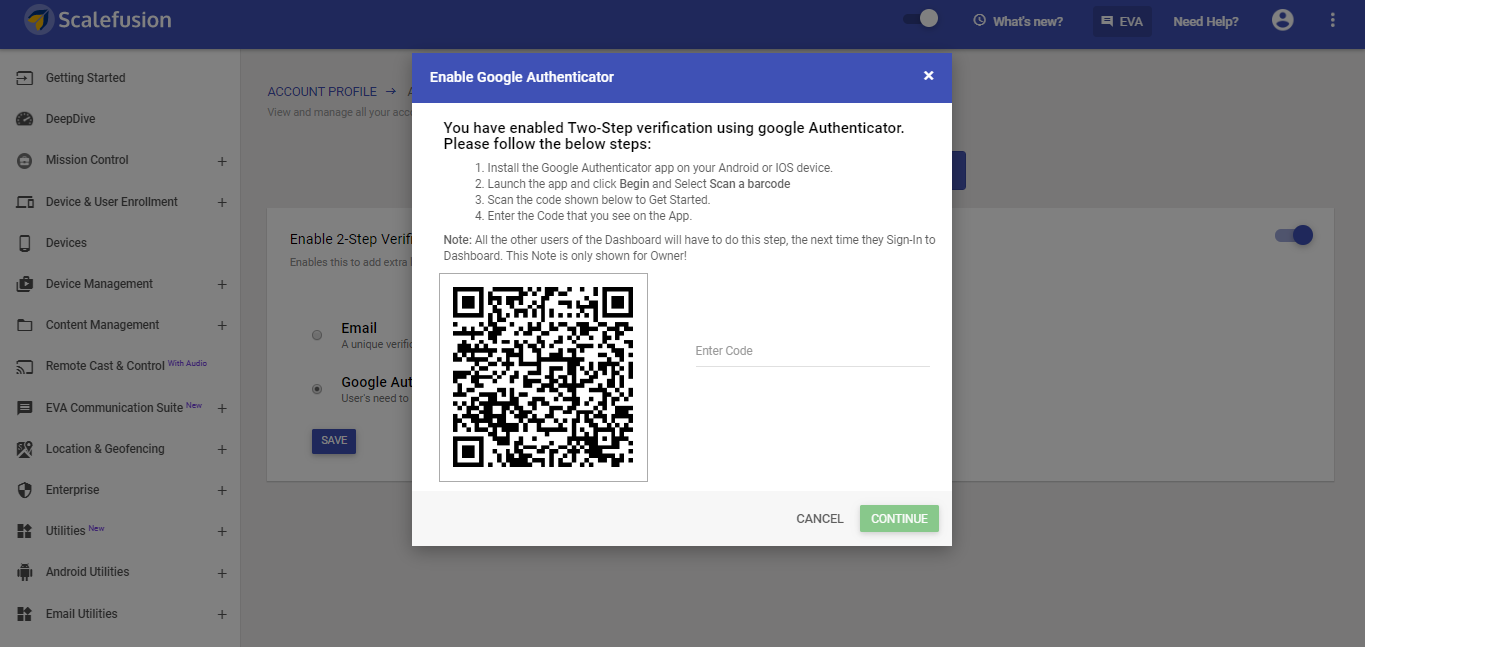The height and width of the screenshot is (651, 1509).
Task: Open the Android Utilities menu label
Action: click(88, 572)
